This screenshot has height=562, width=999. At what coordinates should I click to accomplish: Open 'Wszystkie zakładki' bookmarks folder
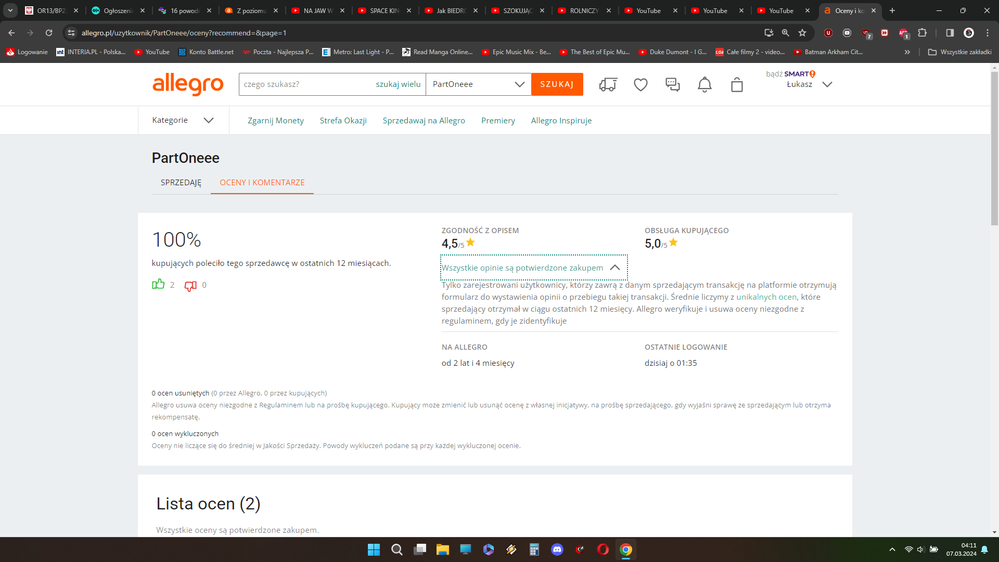pos(960,52)
